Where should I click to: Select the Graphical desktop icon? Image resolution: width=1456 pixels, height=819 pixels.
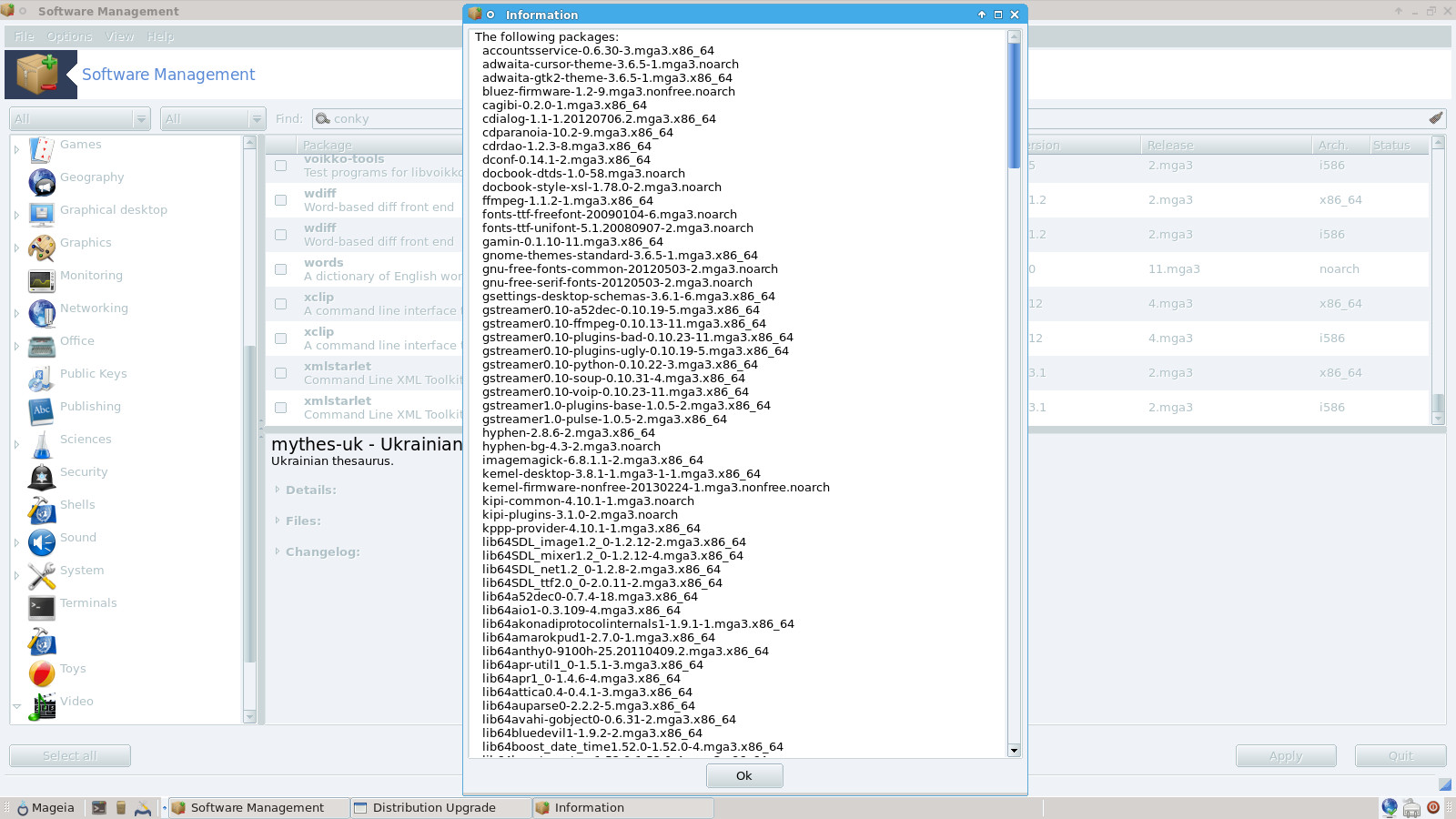click(42, 215)
